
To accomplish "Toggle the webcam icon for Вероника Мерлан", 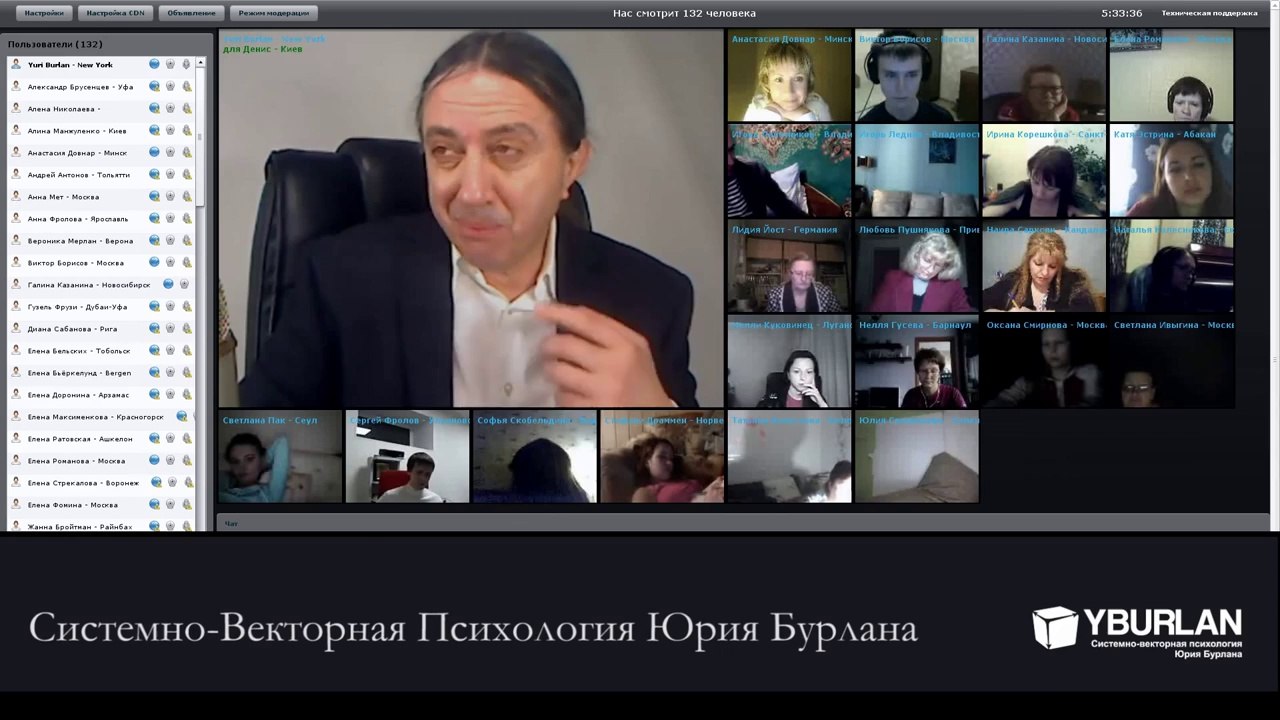I will pos(170,240).
